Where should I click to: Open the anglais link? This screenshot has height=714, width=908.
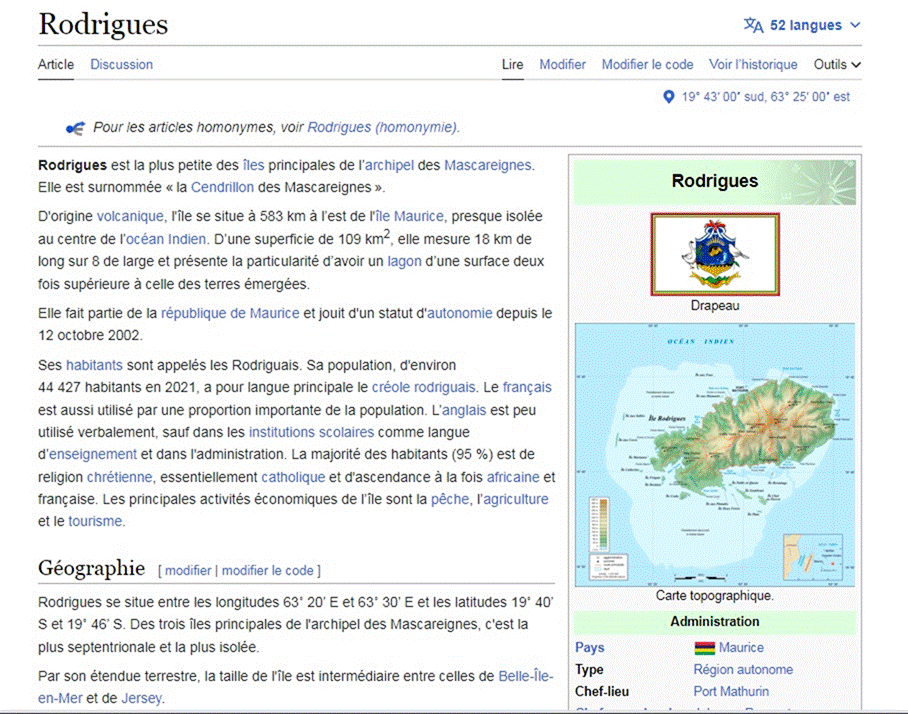point(464,411)
